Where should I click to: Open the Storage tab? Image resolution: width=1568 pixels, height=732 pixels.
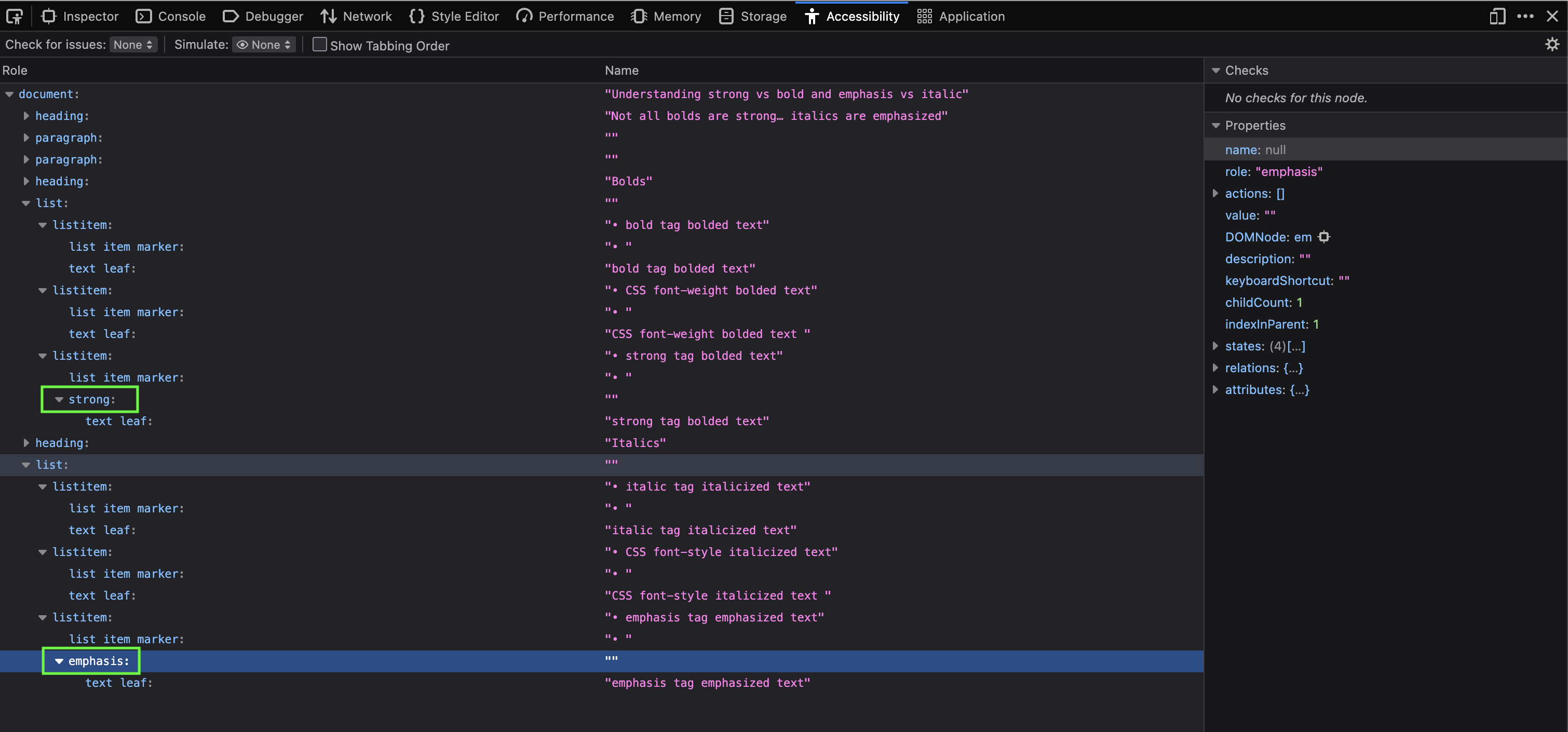(752, 17)
